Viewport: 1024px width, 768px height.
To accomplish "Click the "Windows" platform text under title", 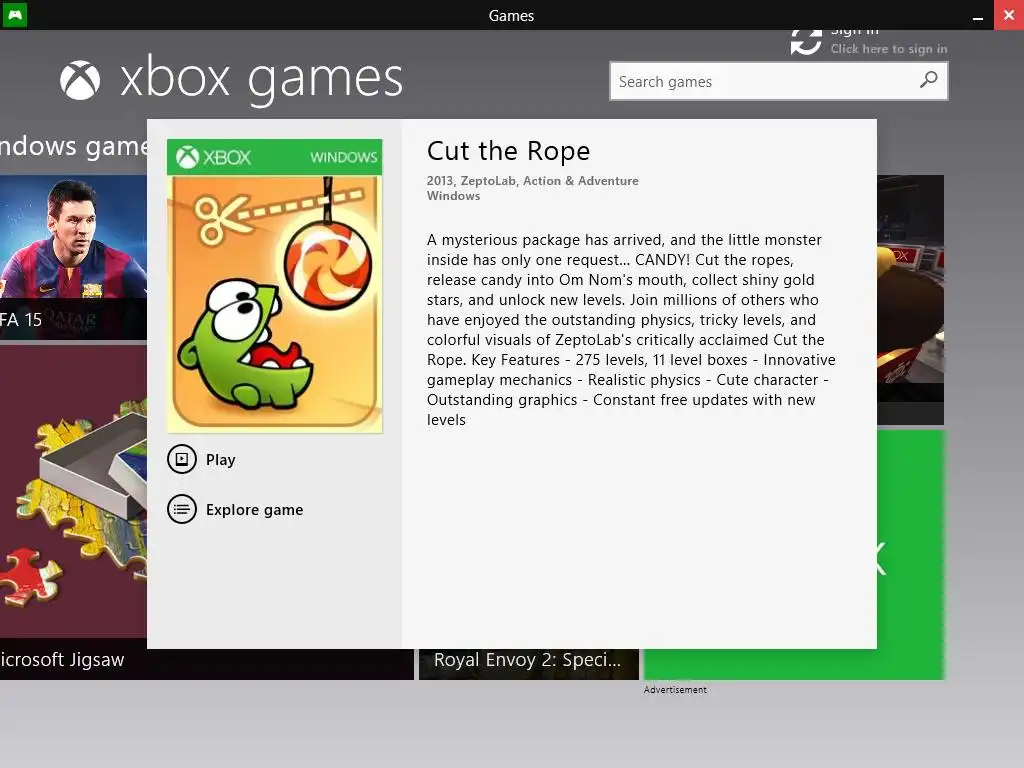I will coord(453,196).
